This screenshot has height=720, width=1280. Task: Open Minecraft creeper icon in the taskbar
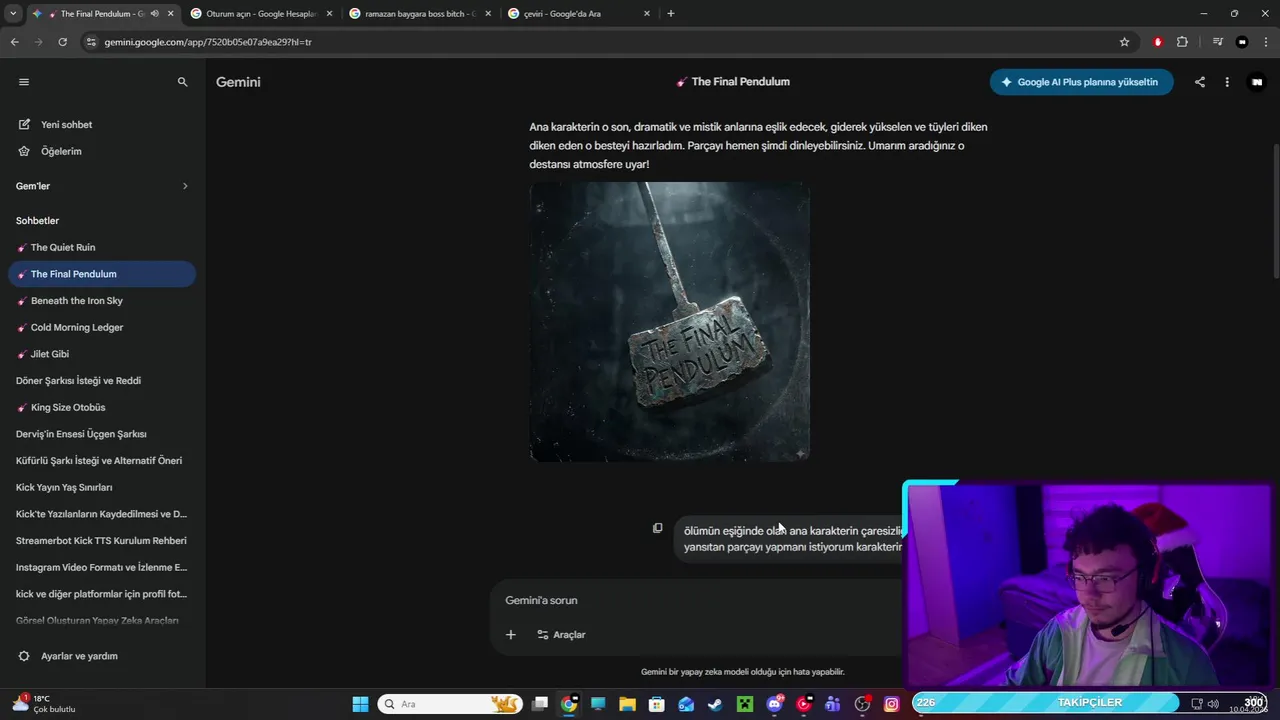pyautogui.click(x=744, y=704)
